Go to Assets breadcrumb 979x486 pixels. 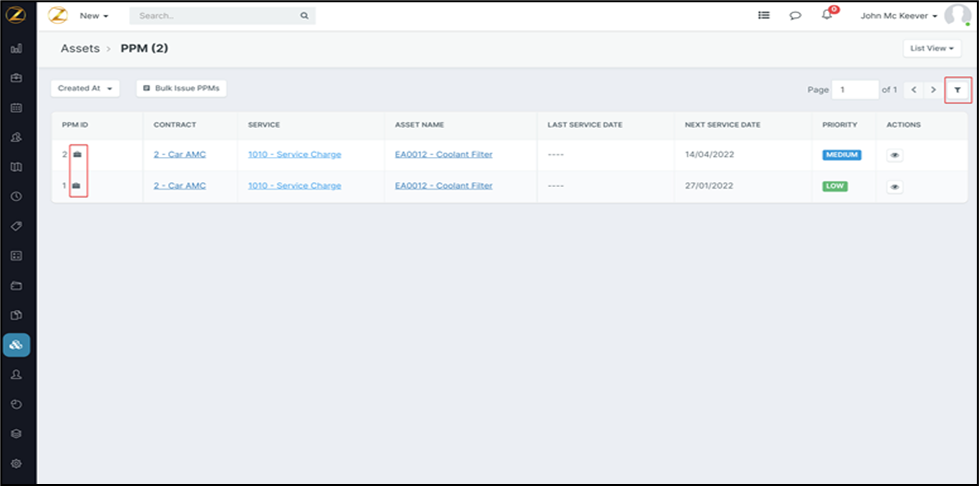click(80, 48)
